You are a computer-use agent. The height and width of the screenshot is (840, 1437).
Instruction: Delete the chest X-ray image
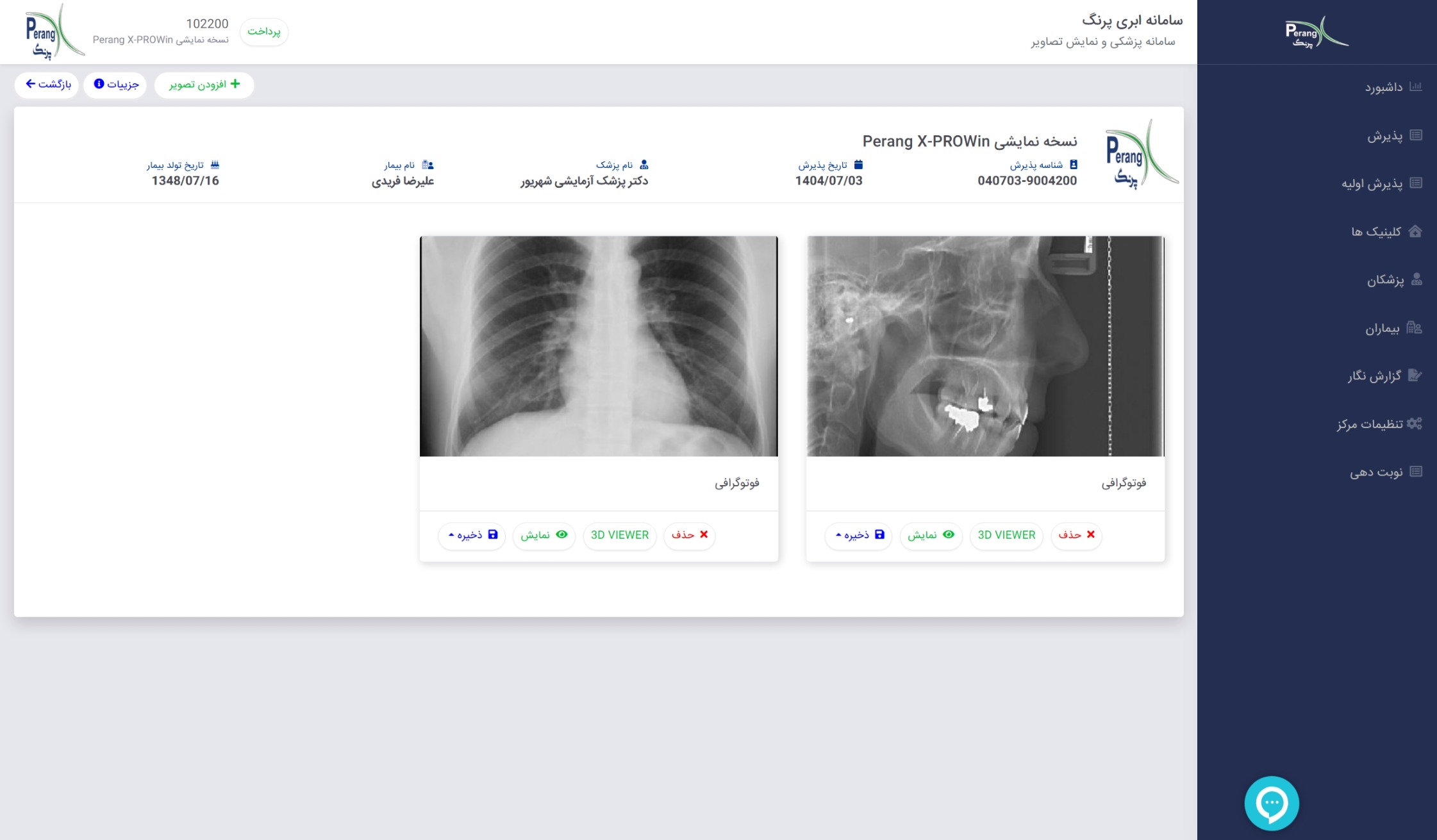click(689, 535)
